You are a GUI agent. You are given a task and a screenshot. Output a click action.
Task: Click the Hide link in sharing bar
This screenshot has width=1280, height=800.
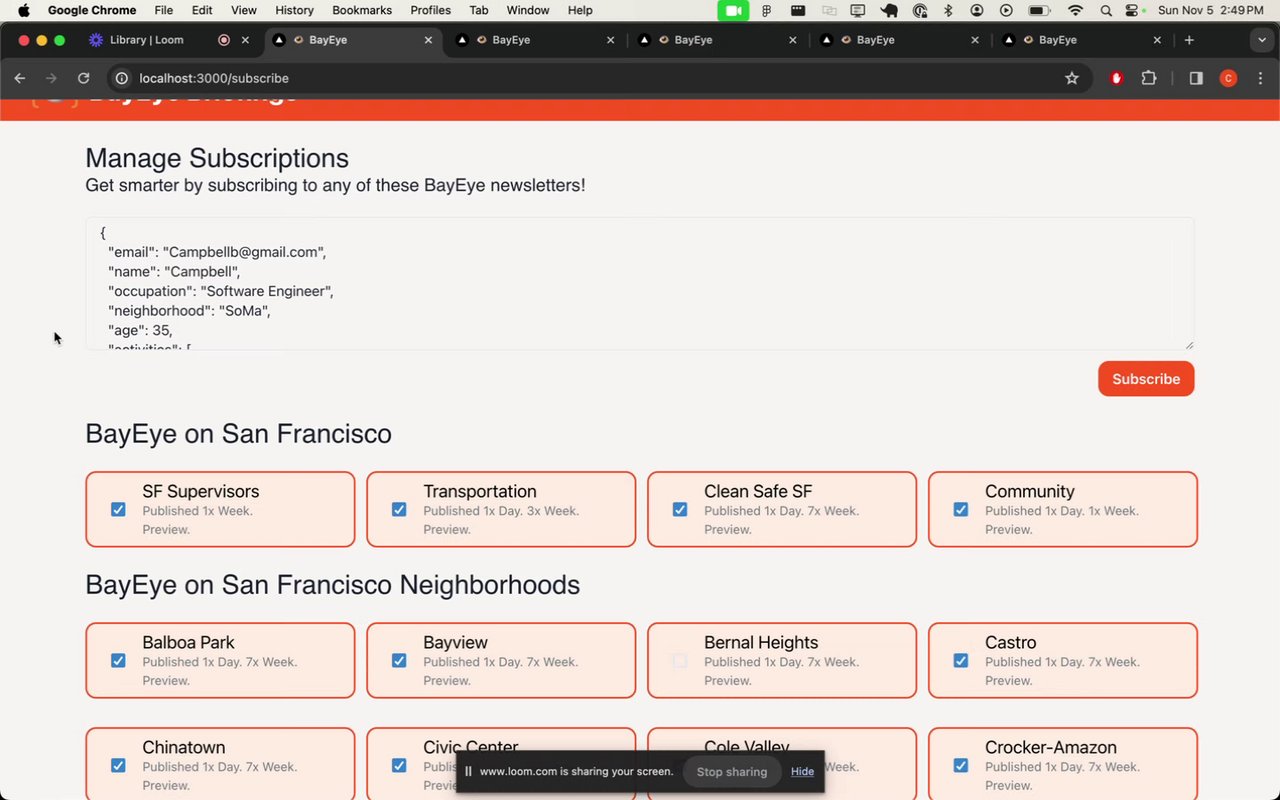[802, 772]
